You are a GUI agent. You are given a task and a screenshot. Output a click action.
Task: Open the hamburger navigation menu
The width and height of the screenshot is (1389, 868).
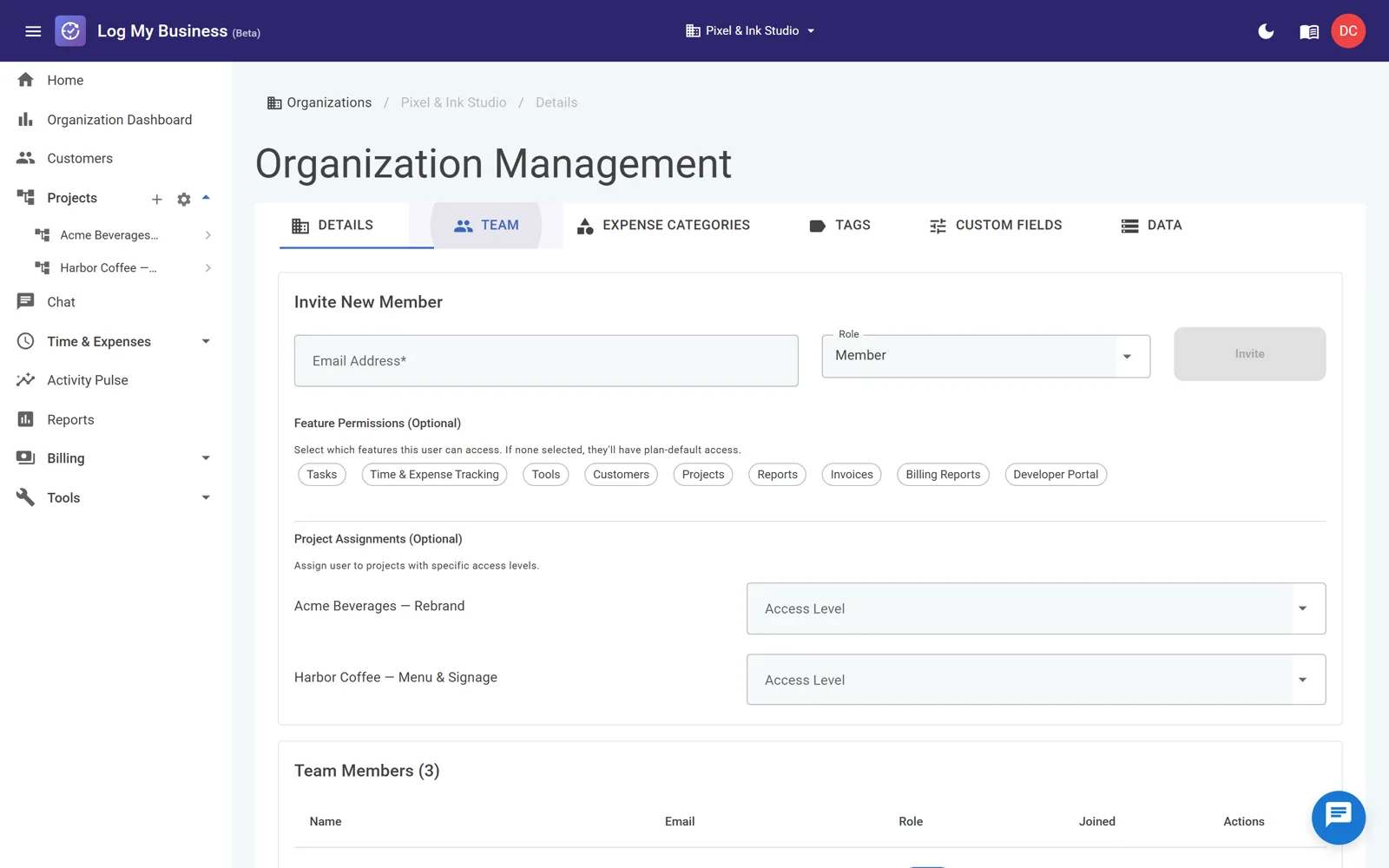pyautogui.click(x=33, y=31)
